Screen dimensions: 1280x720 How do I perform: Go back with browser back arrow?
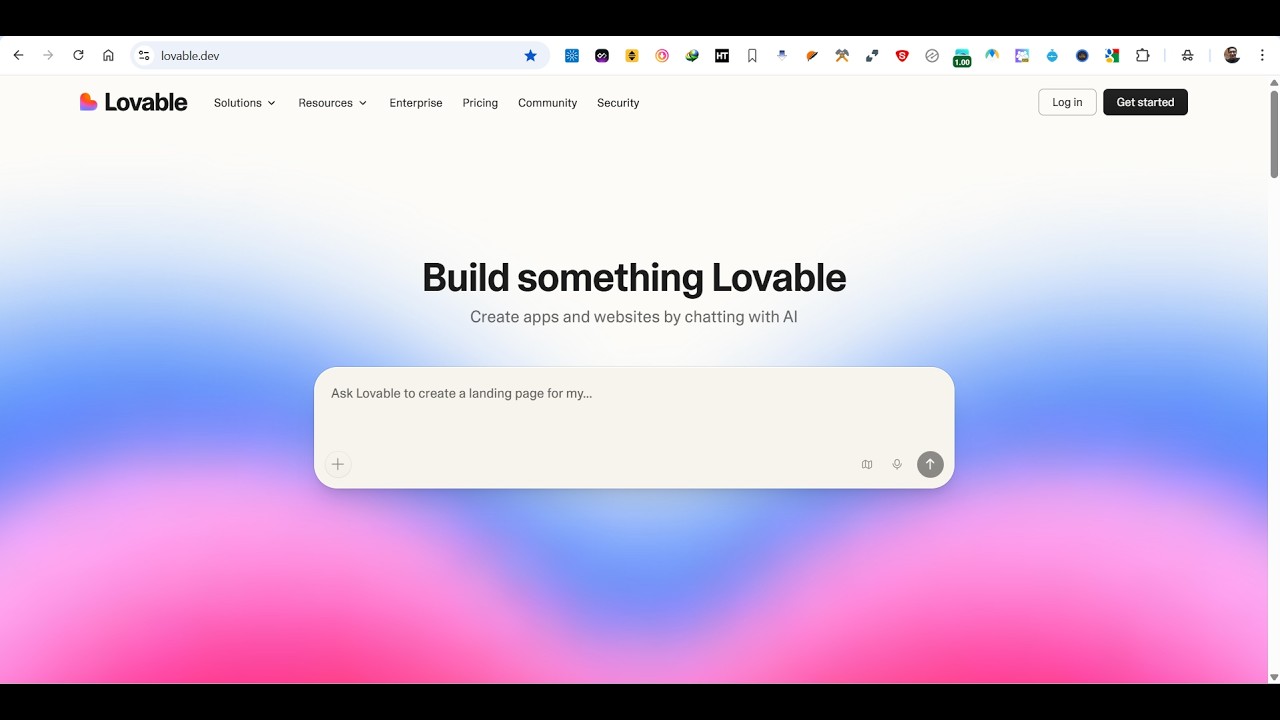pos(18,56)
